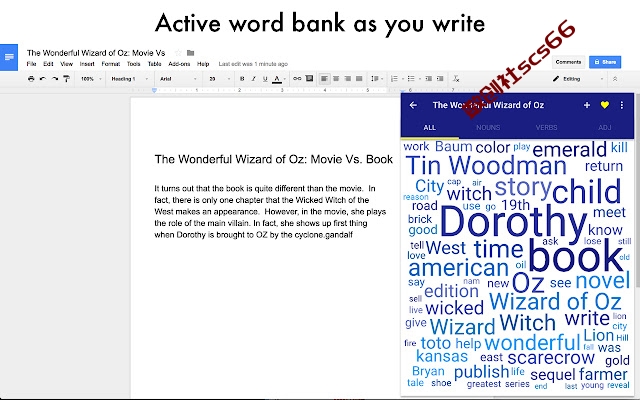This screenshot has width=640, height=400.
Task: Collapse the menus with the chevron icon
Action: pyautogui.click(x=615, y=79)
